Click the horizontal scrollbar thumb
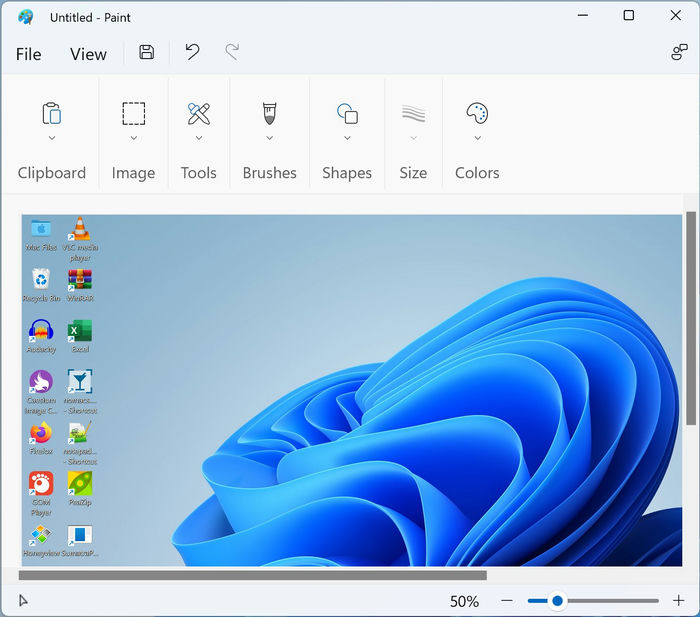The width and height of the screenshot is (700, 617). [253, 575]
